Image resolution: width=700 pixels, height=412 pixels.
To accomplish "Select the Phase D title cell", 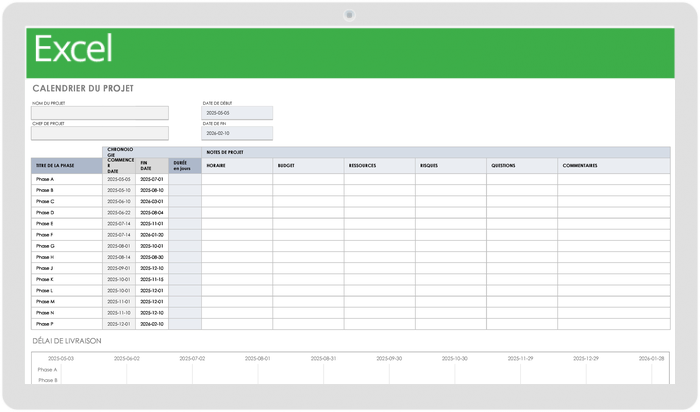I will (x=67, y=212).
